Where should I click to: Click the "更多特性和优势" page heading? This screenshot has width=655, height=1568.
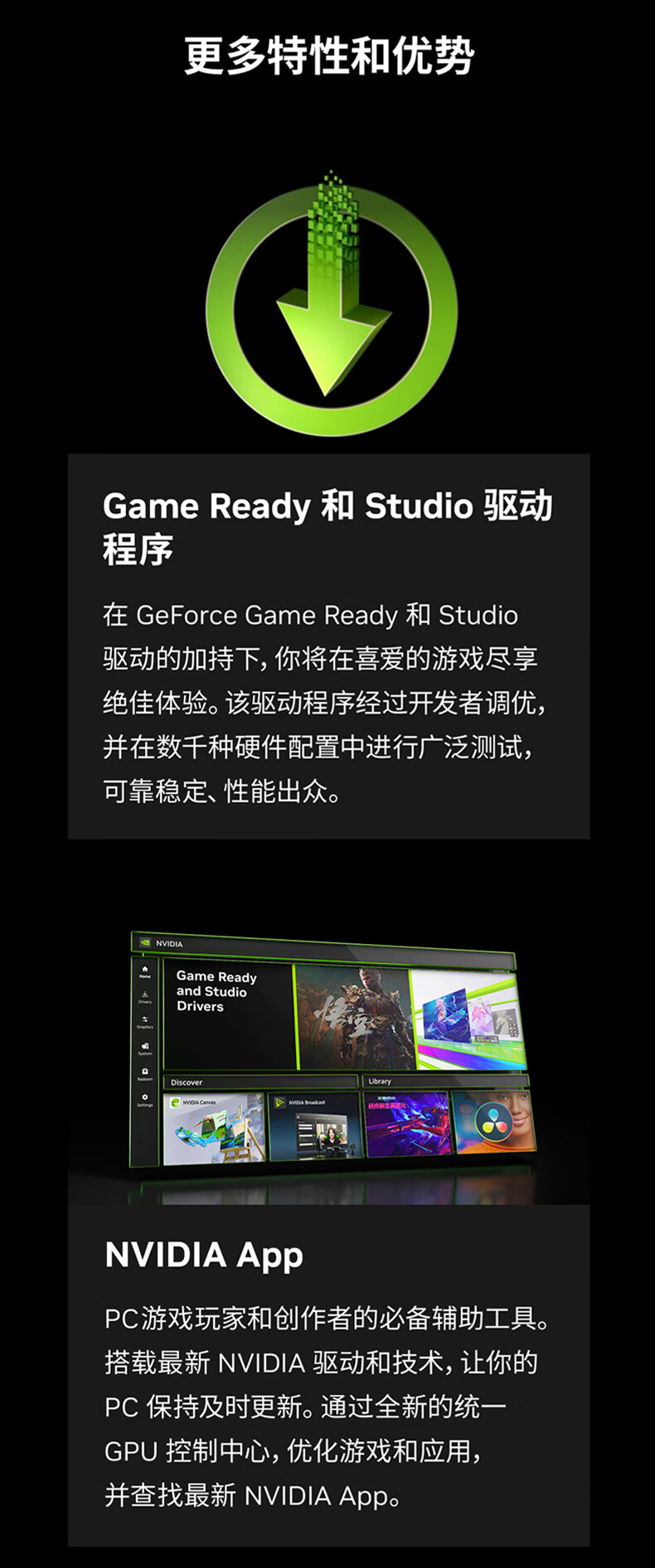point(328,56)
